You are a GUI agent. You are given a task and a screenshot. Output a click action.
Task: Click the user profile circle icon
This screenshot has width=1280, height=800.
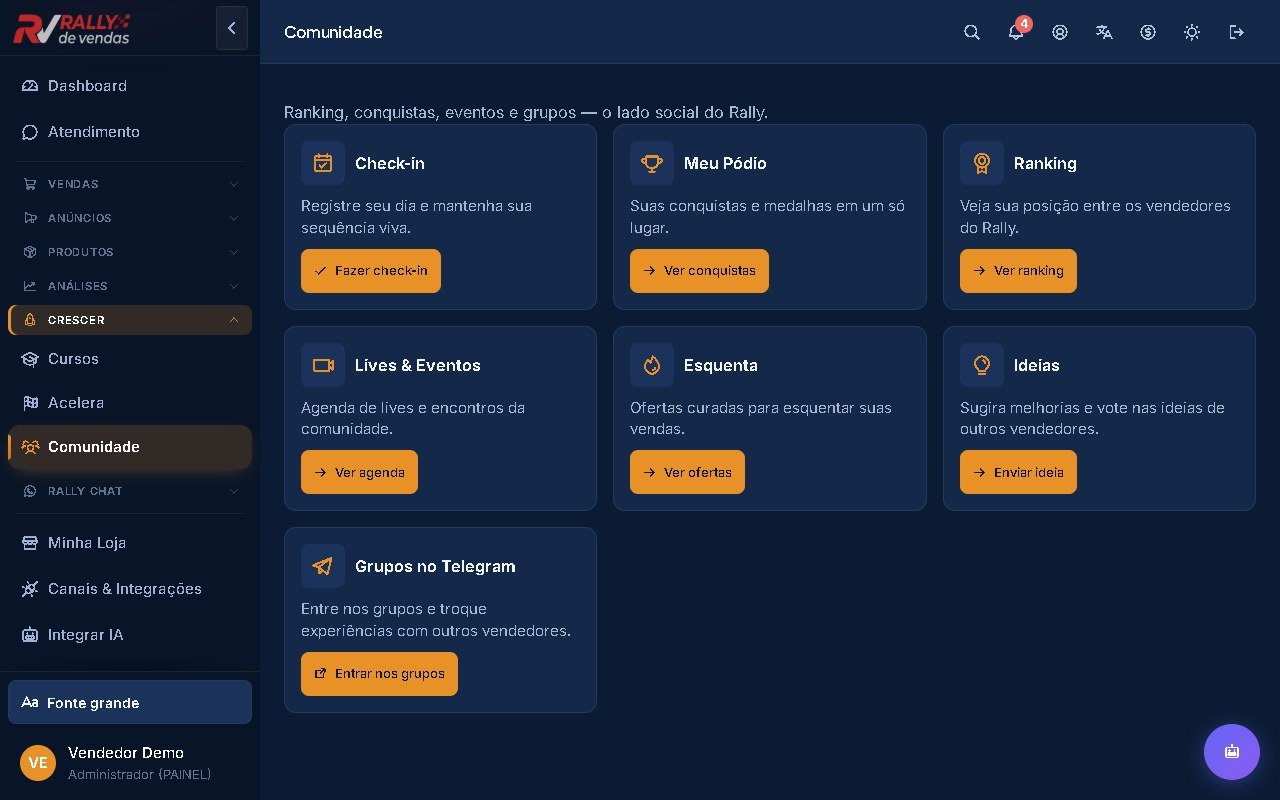click(x=1060, y=32)
